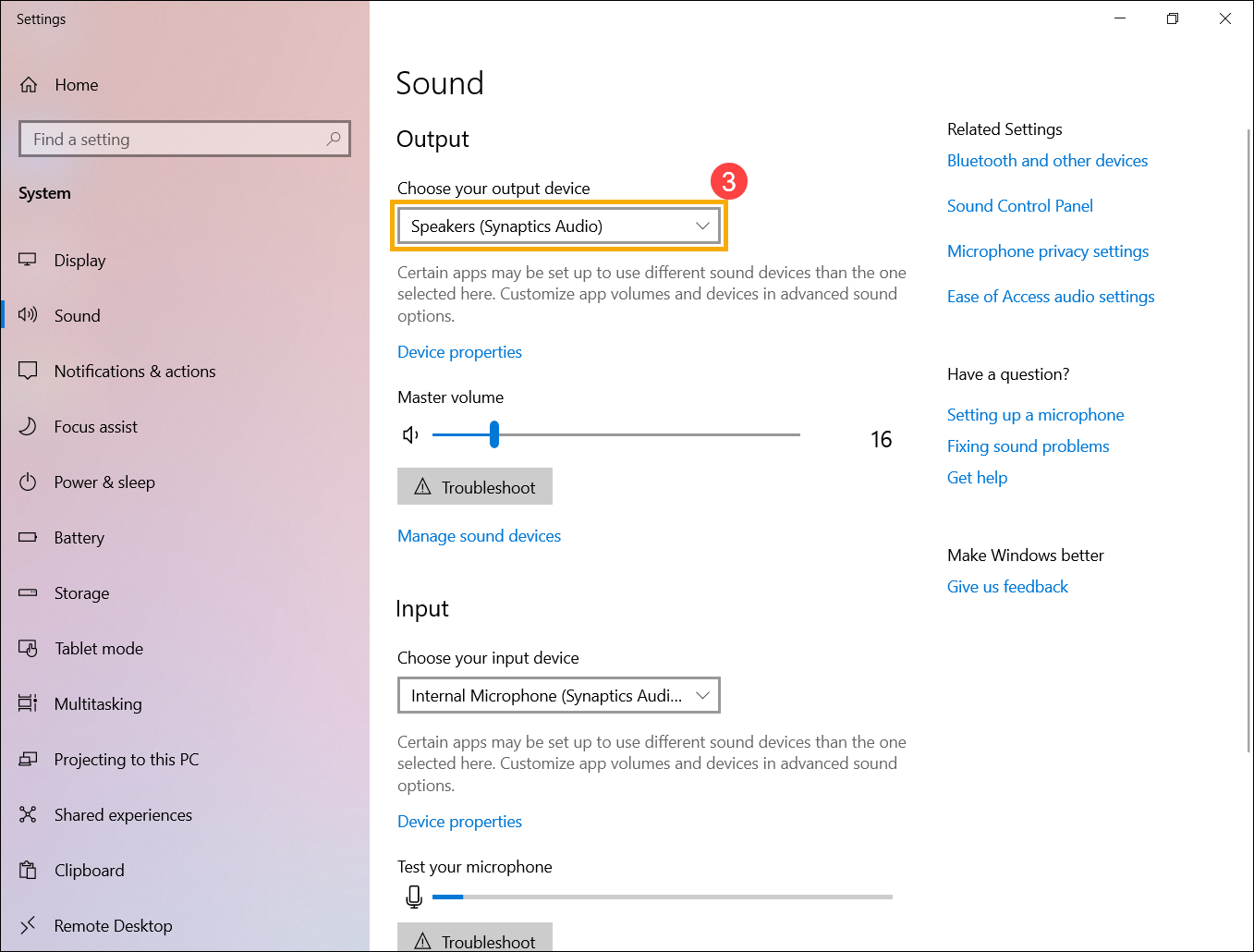Image resolution: width=1254 pixels, height=952 pixels.
Task: Open the input device dropdown
Action: (559, 696)
